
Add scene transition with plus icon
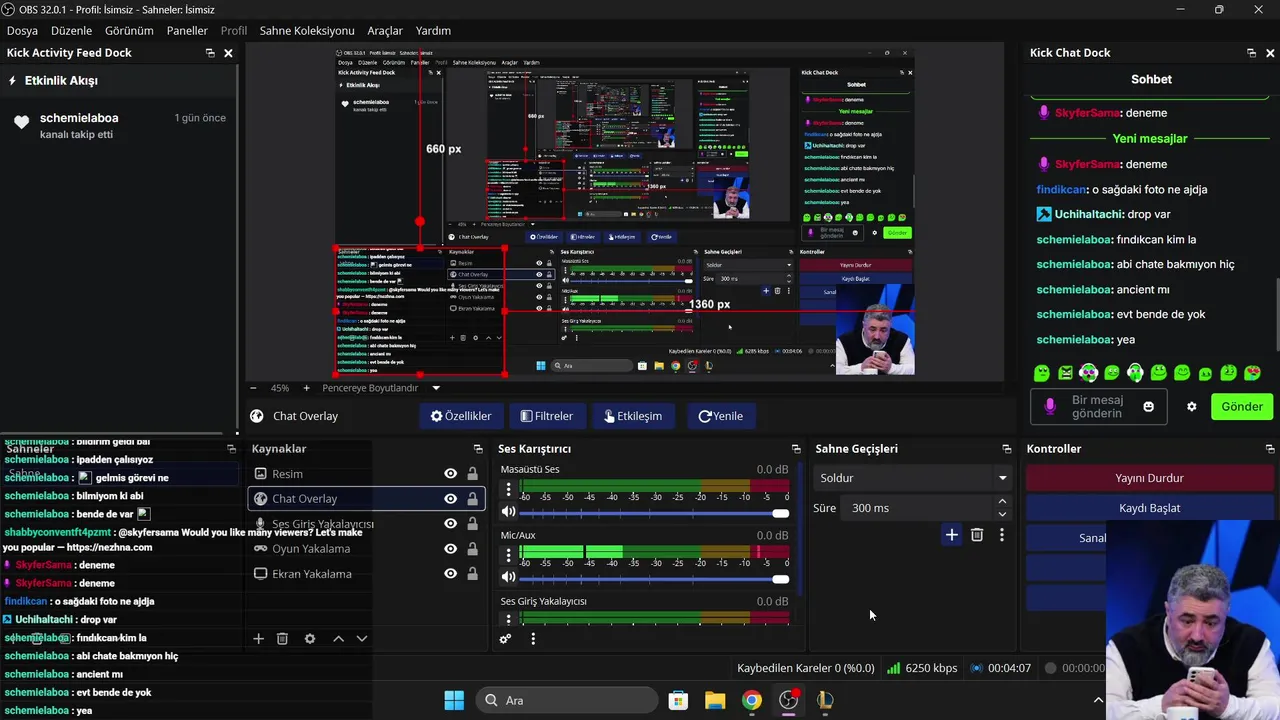click(x=952, y=535)
